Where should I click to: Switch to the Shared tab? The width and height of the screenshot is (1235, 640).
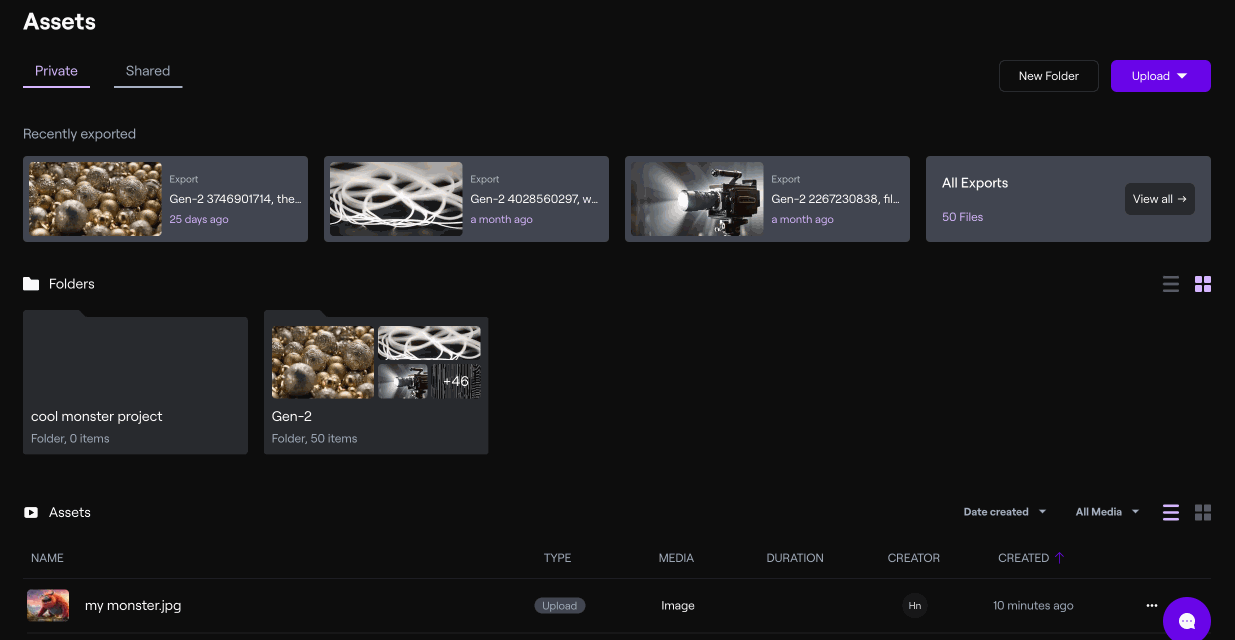[148, 71]
